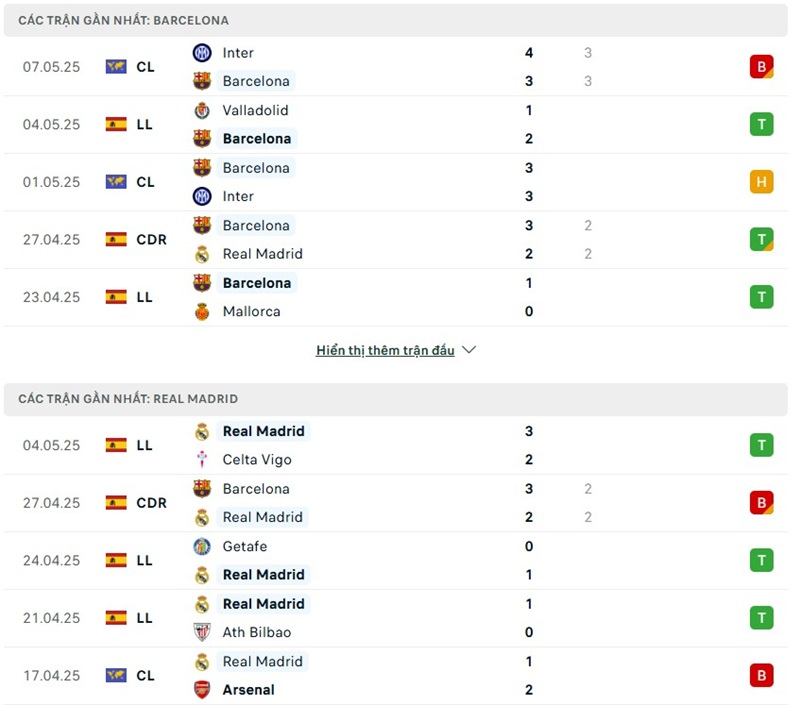The width and height of the screenshot is (800, 705).
Task: Click the Valladolid club crest
Action: pos(202,111)
